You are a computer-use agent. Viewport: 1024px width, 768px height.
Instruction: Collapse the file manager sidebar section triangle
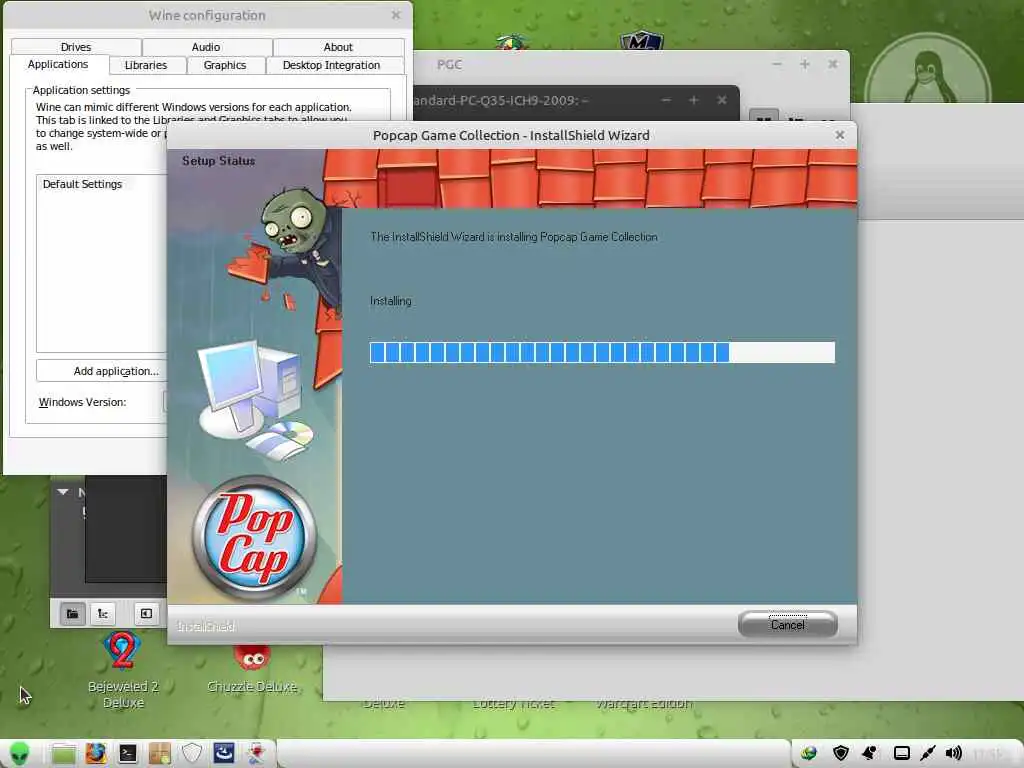coord(63,492)
